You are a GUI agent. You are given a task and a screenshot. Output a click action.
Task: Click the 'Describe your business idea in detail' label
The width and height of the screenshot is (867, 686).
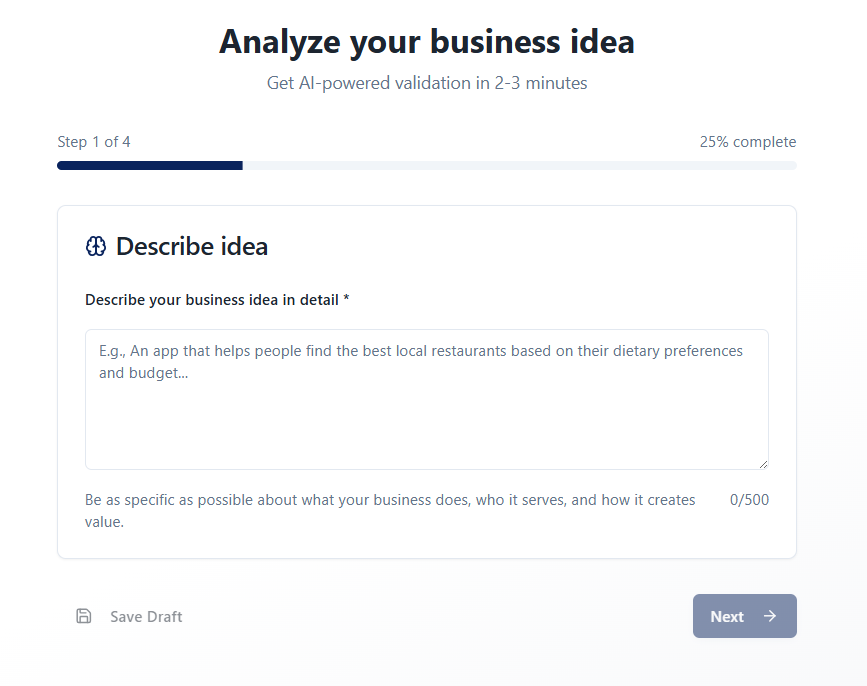point(212,300)
